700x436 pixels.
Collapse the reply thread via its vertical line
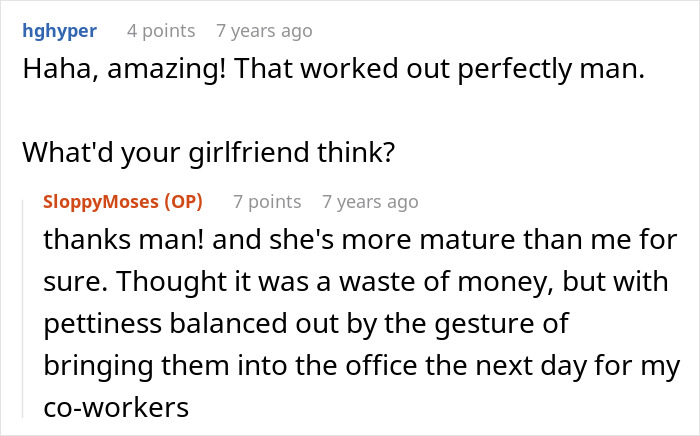pos(23,309)
